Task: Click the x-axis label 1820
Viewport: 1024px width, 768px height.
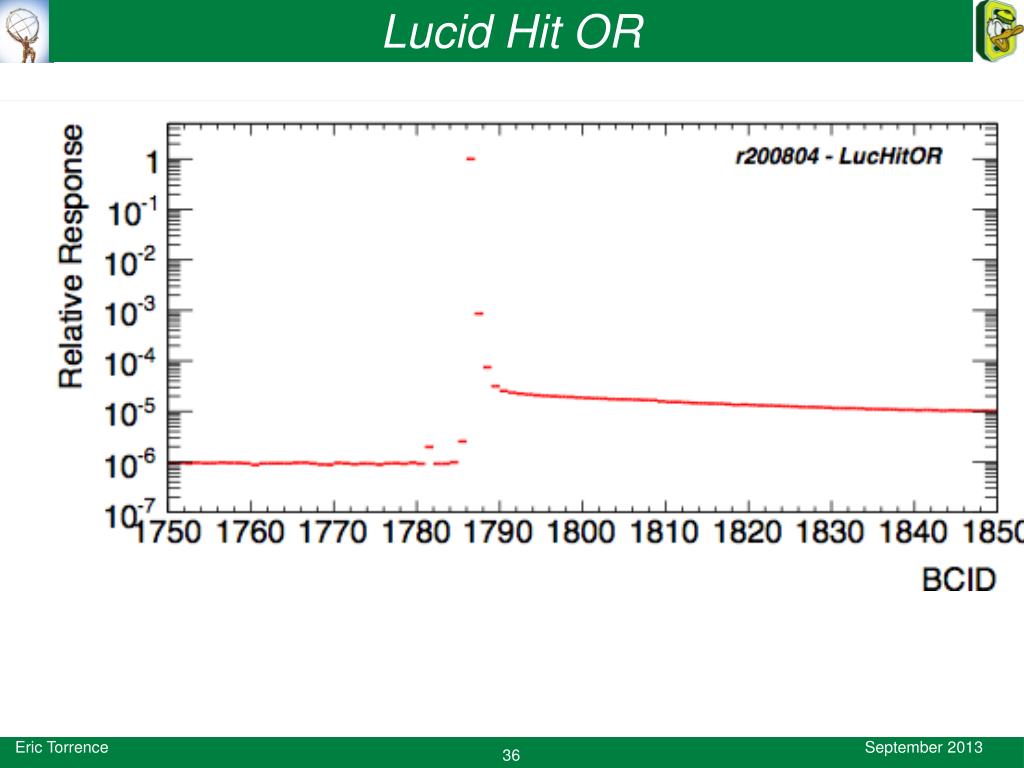Action: (748, 532)
